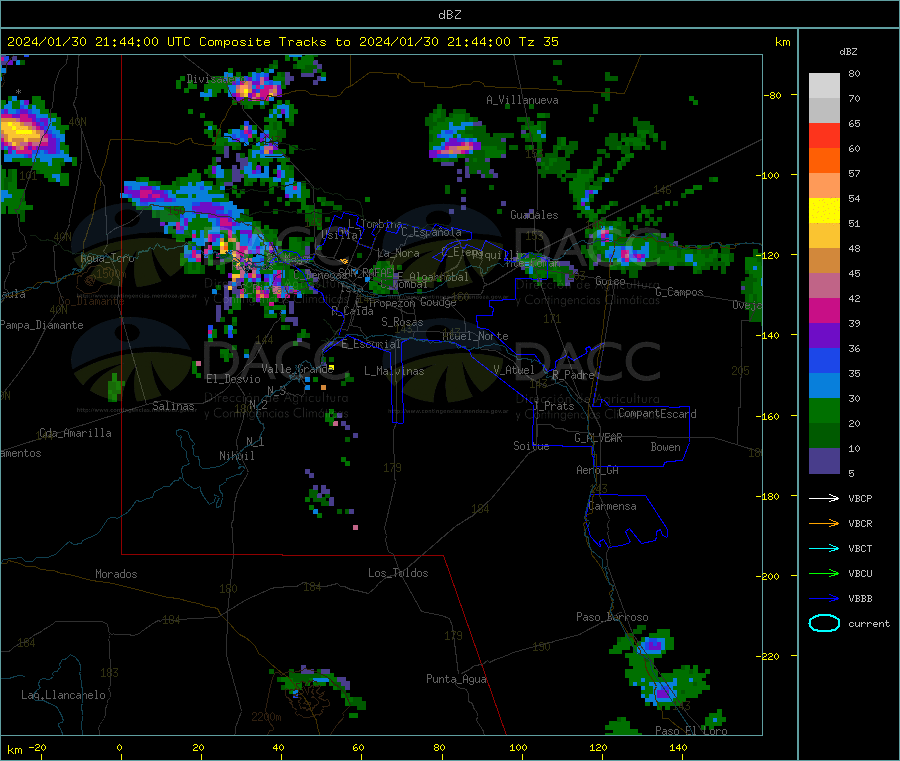Click the Nihuil map label

pyautogui.click(x=237, y=456)
